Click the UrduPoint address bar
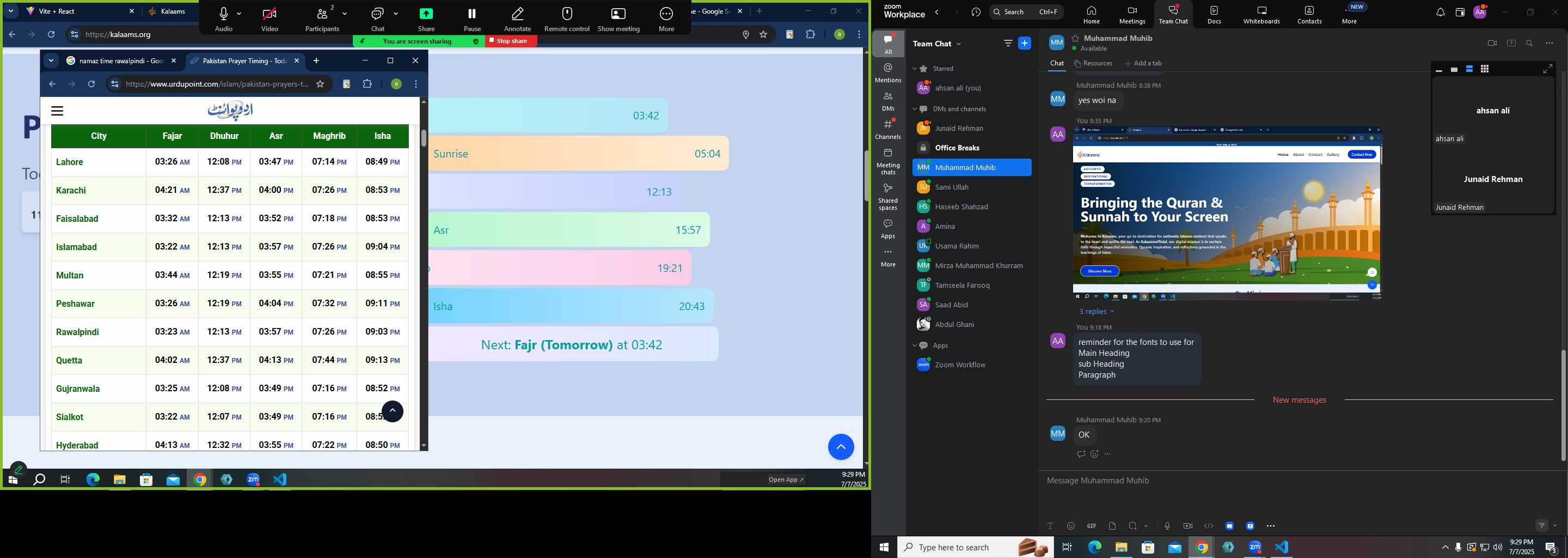 tap(217, 84)
